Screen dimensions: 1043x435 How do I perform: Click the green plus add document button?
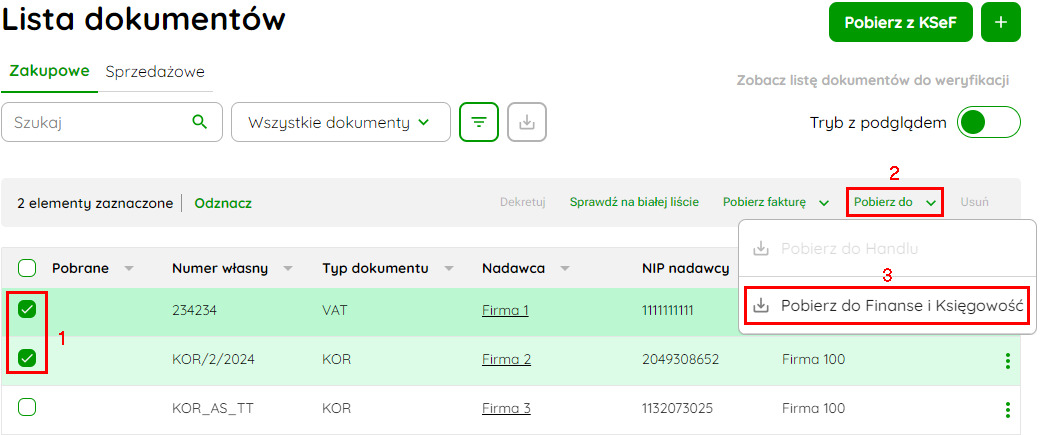tap(1001, 22)
